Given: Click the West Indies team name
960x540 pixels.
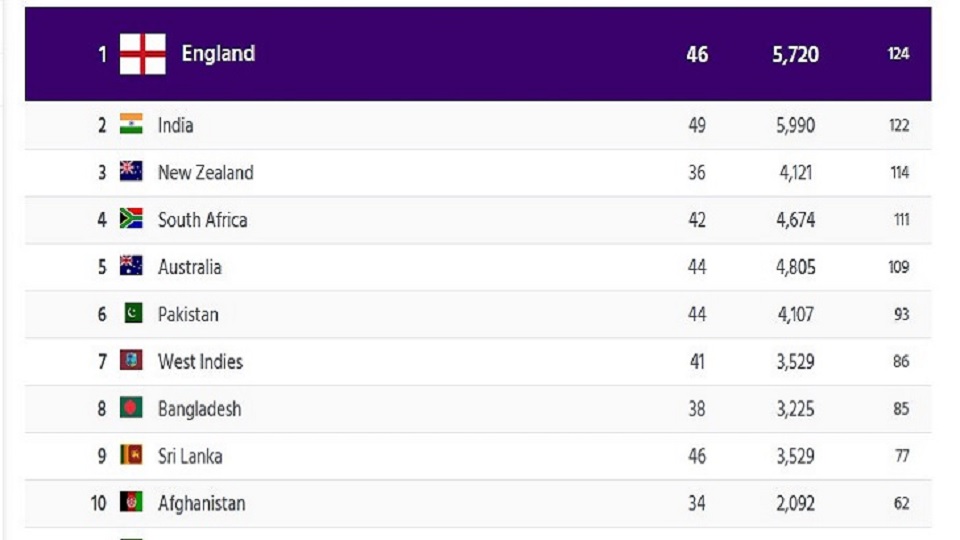Looking at the screenshot, I should coord(200,361).
